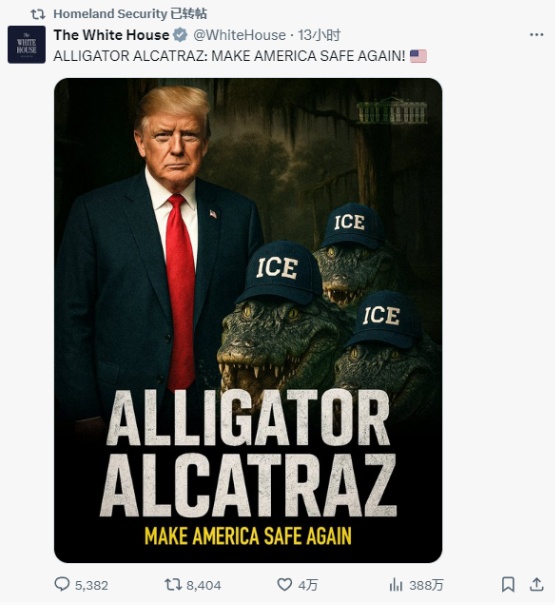Click the reply speech bubble icon
Viewport: 555px width, 605px height.
point(62,585)
